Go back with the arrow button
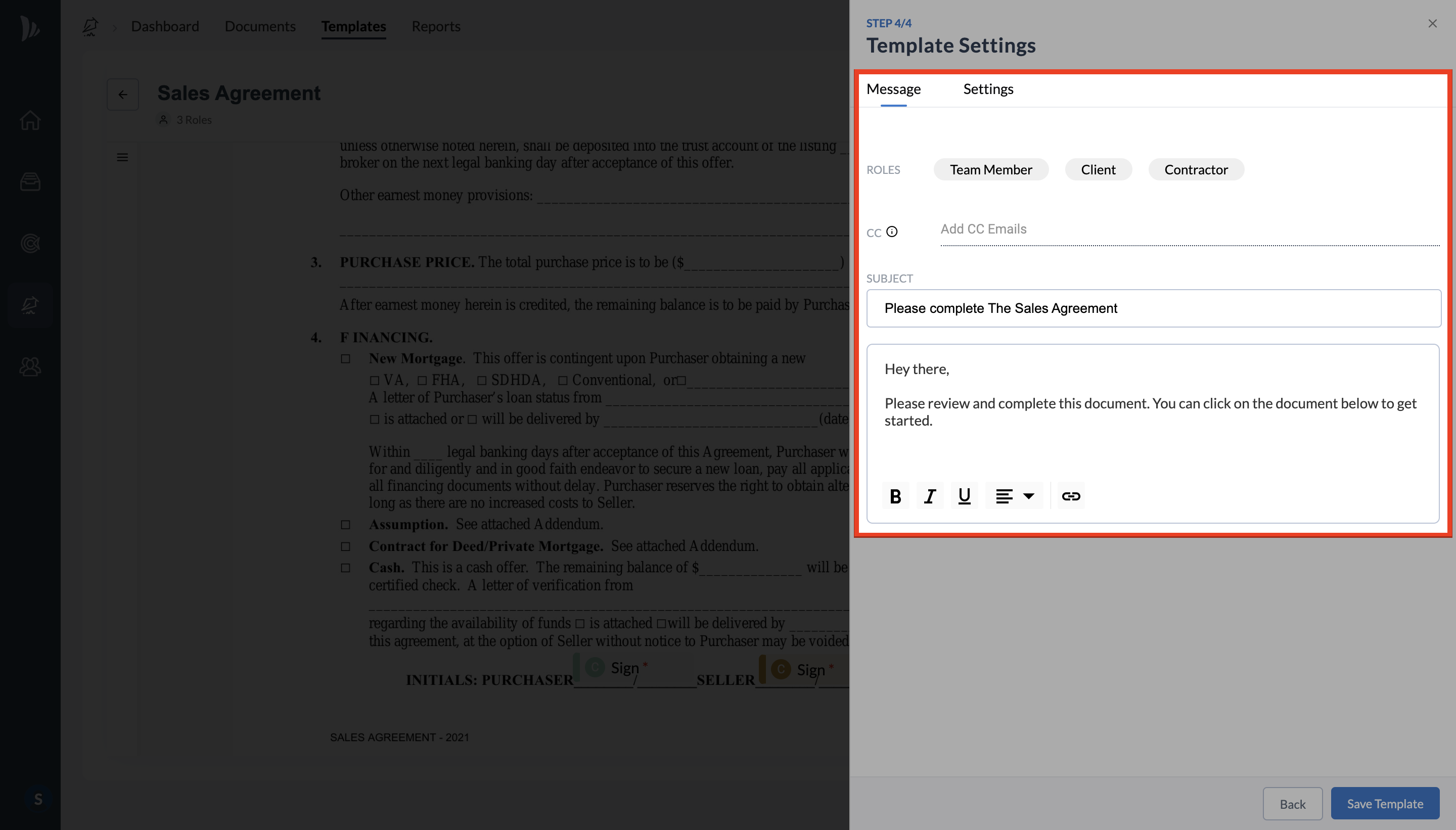The image size is (1456, 830). 122,95
